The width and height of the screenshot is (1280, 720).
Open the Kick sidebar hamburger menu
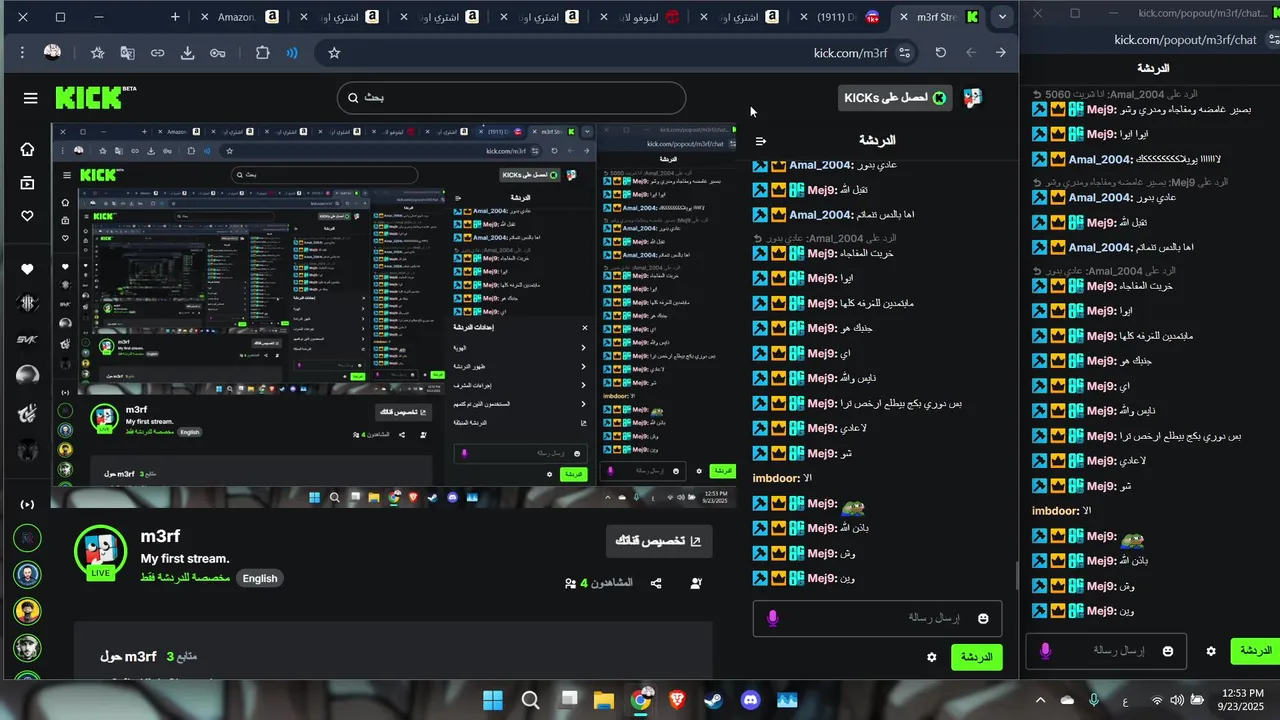(x=31, y=98)
